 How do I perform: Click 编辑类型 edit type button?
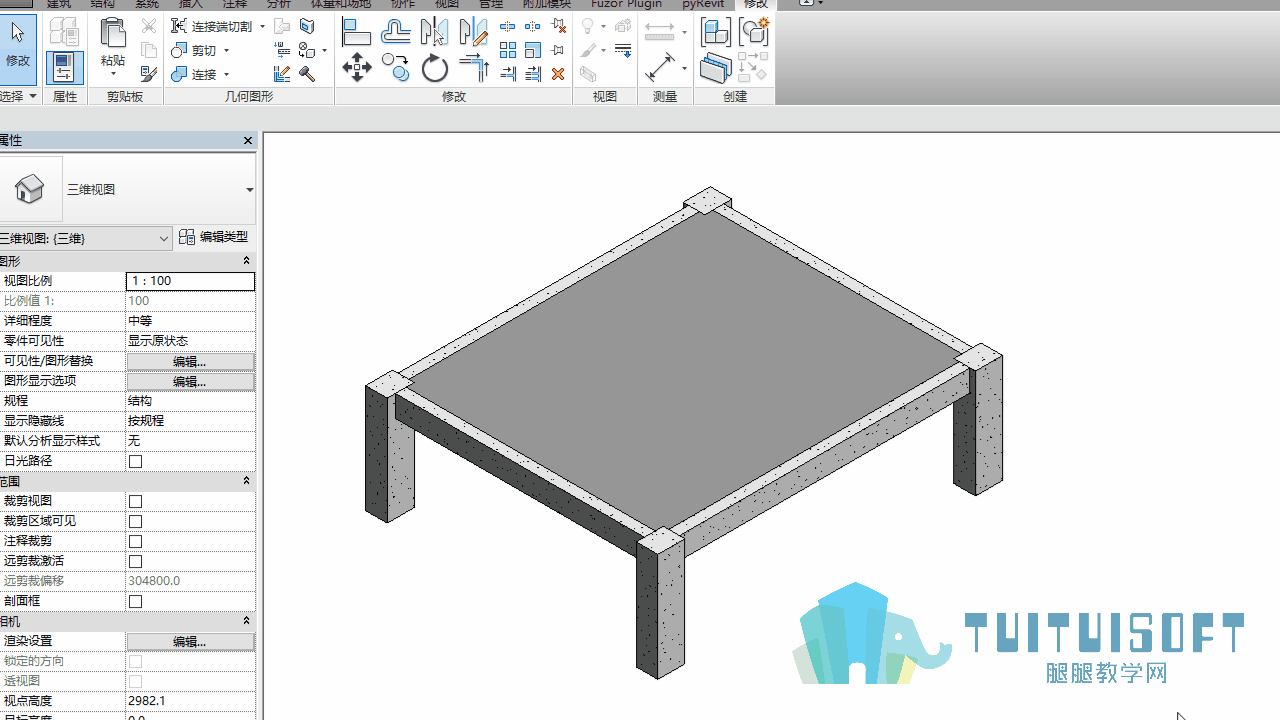click(x=214, y=237)
